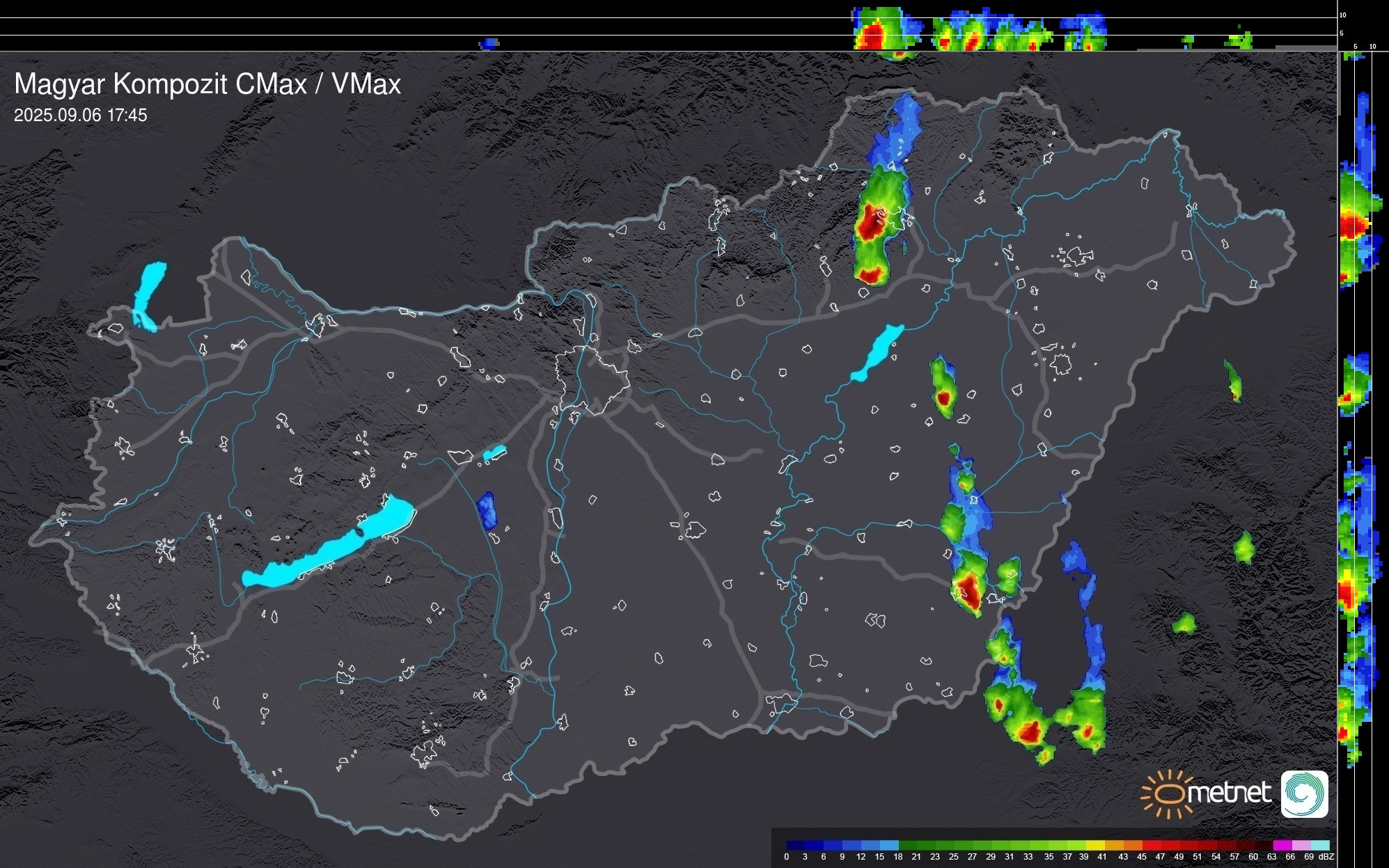Click the elongated cyan Tisza lake

879,352
